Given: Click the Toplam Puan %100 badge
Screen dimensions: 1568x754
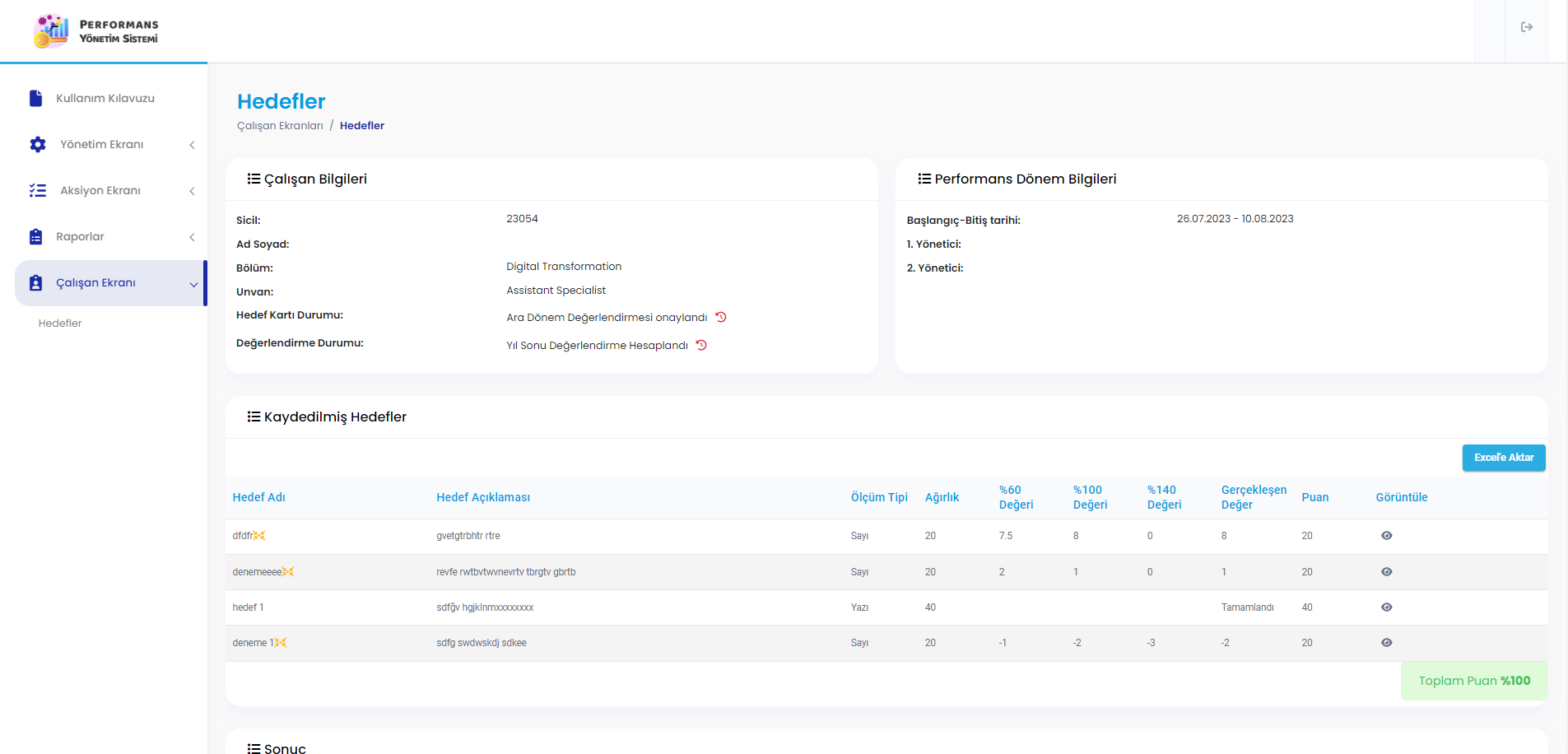Looking at the screenshot, I should pyautogui.click(x=1474, y=681).
